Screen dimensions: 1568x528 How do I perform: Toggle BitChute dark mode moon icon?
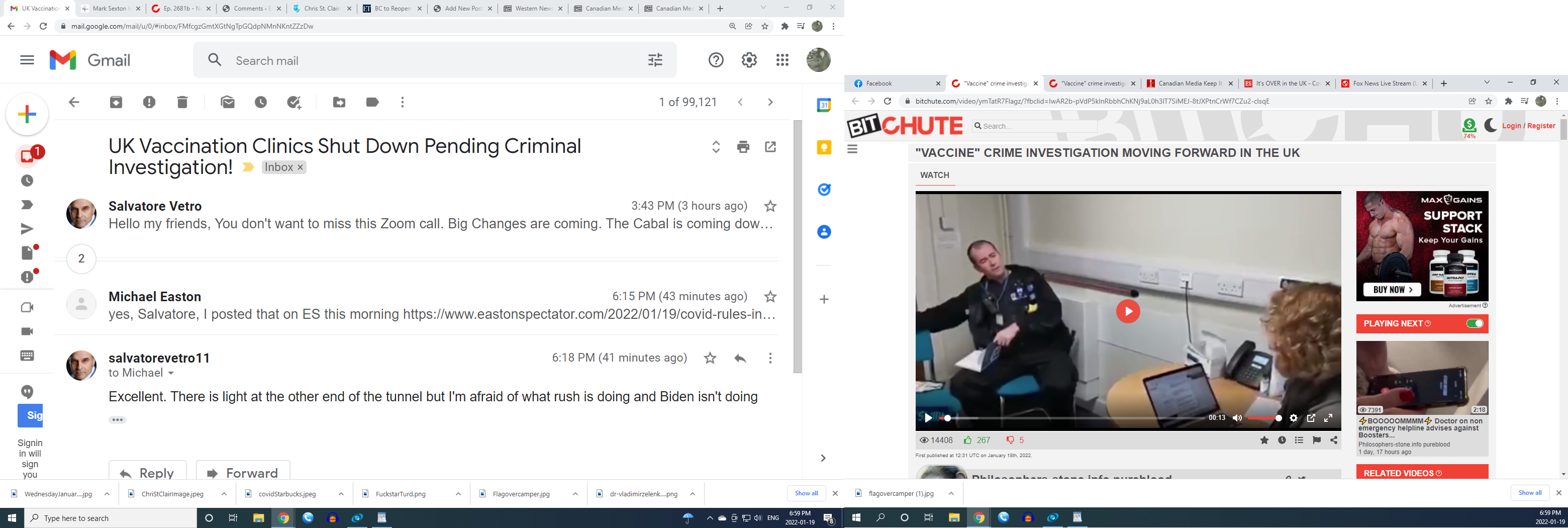1490,125
